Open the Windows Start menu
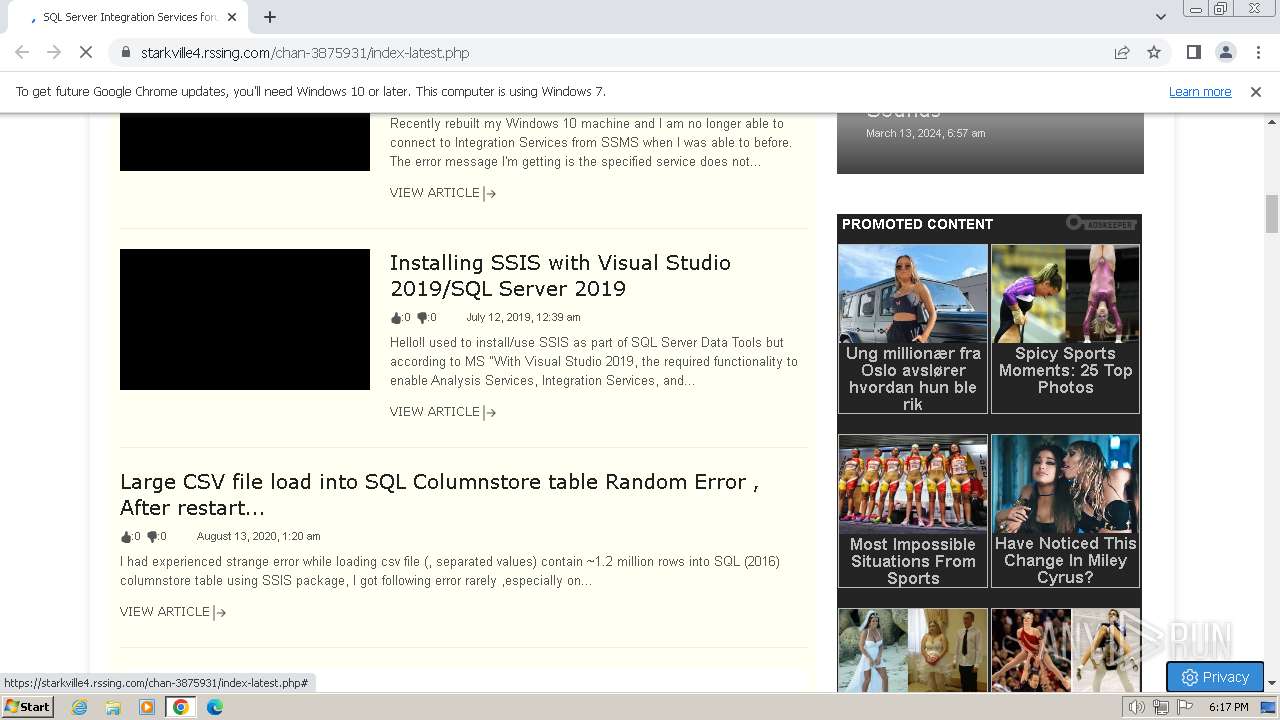Viewport: 1280px width, 720px height. (27, 707)
